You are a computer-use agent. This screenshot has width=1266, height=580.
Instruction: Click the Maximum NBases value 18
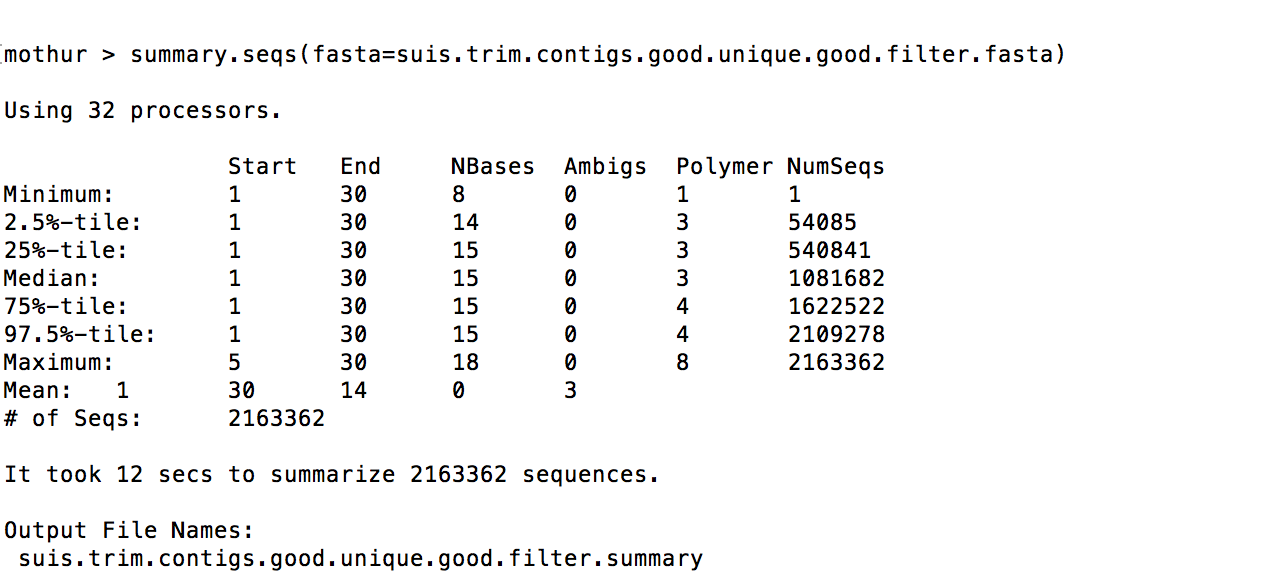[x=465, y=362]
